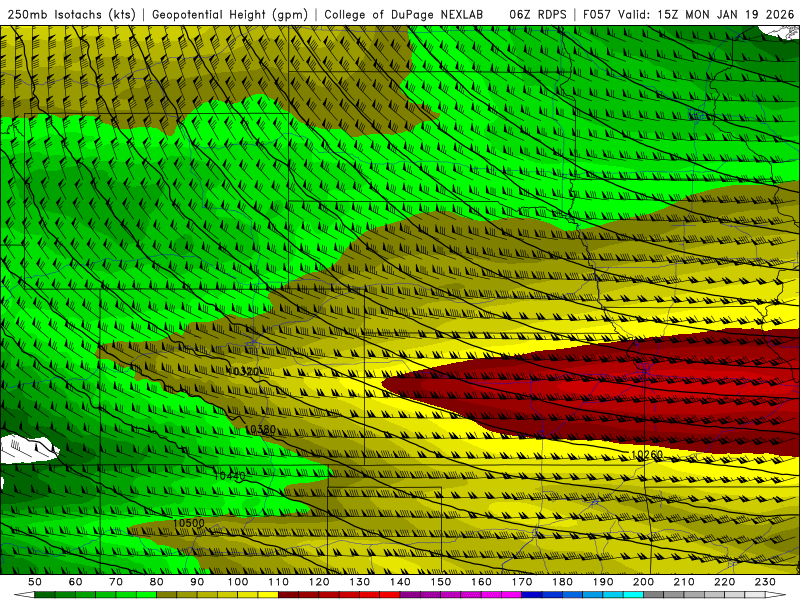Pick the magenta swatch in the color bar
Screen dimensions: 800x600
coord(512,595)
